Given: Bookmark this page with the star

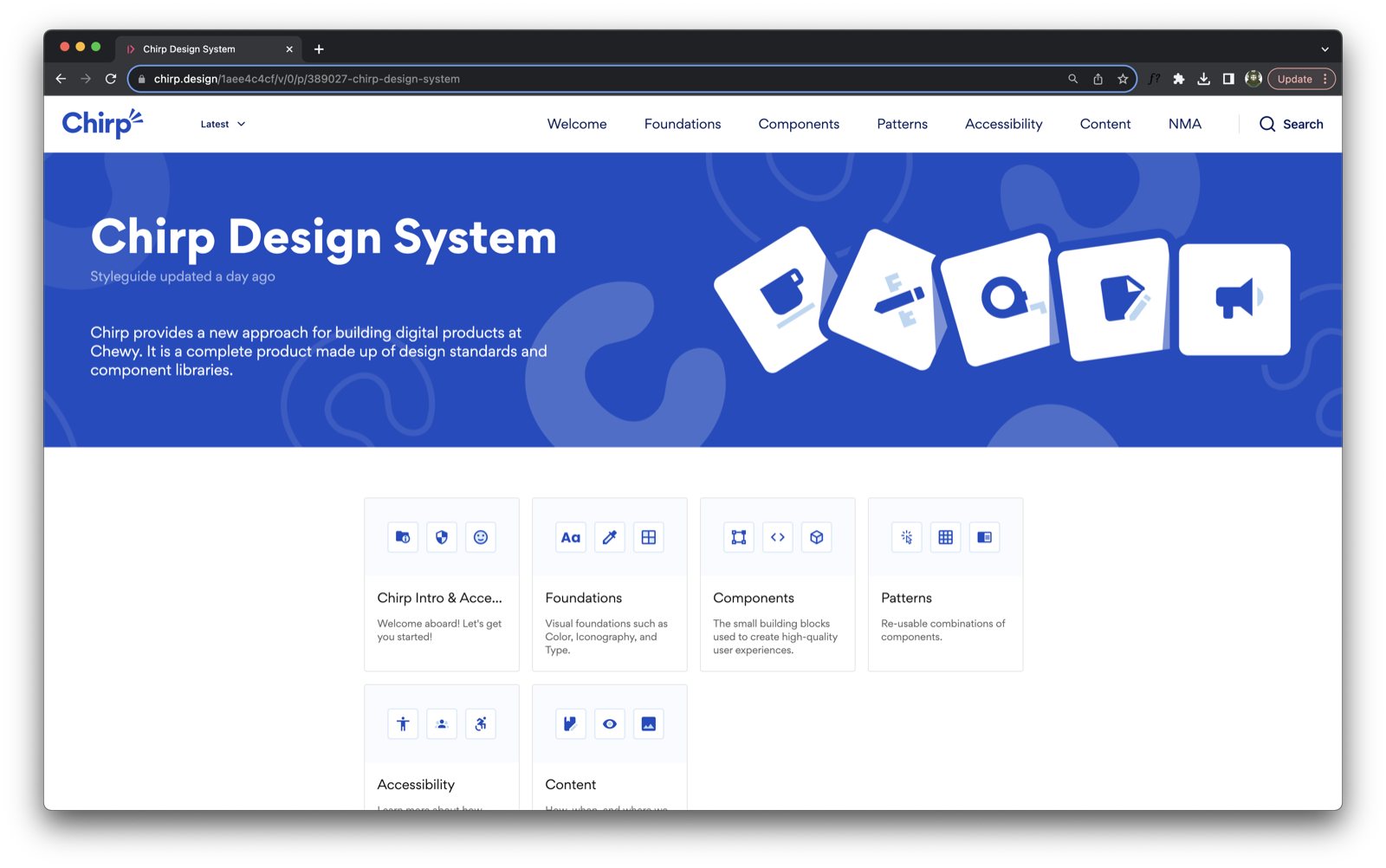Looking at the screenshot, I should [1123, 79].
